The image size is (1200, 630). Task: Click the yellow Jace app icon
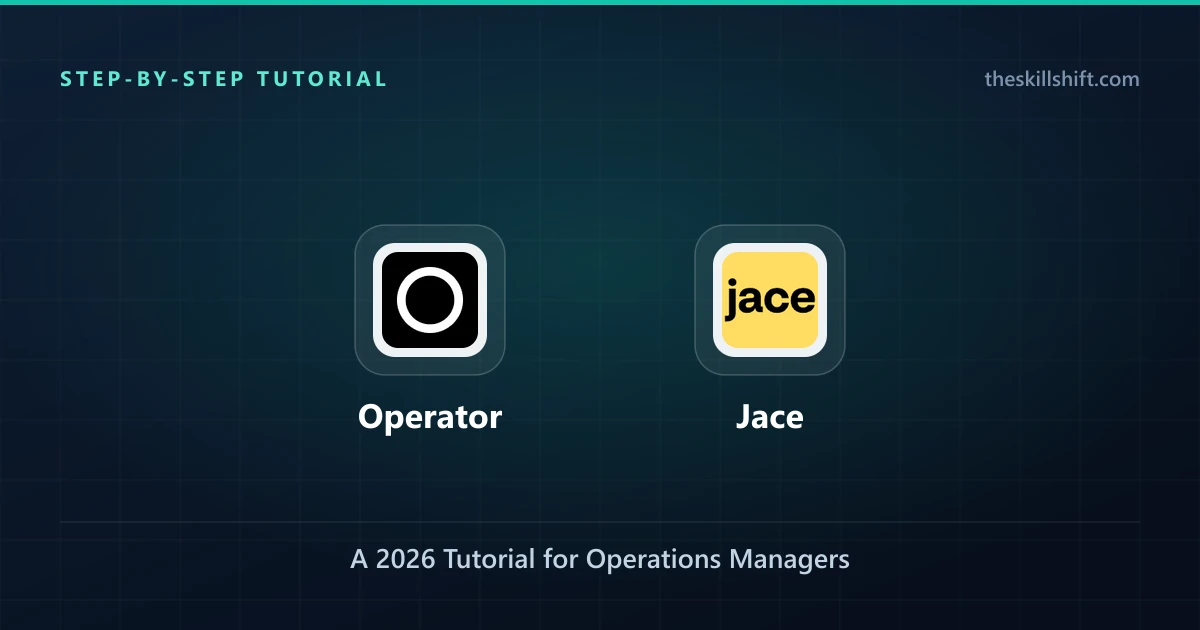770,300
